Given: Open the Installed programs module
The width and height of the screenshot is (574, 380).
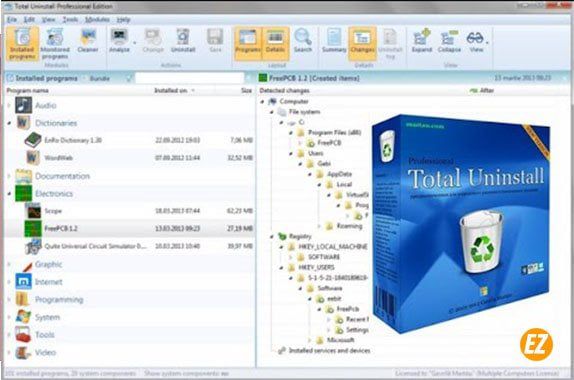Looking at the screenshot, I should (22, 44).
